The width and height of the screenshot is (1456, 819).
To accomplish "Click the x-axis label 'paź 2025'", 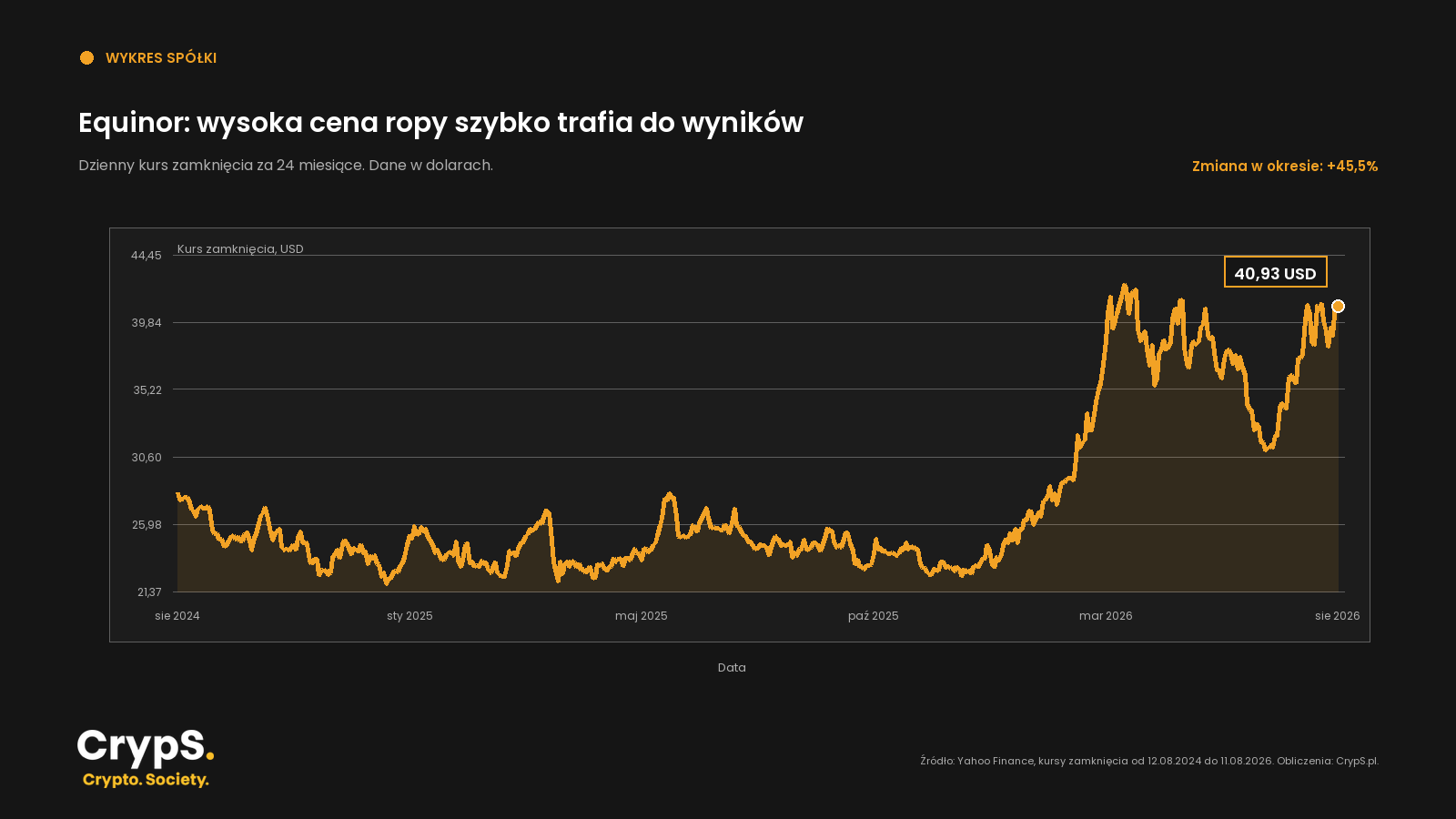I will (874, 616).
